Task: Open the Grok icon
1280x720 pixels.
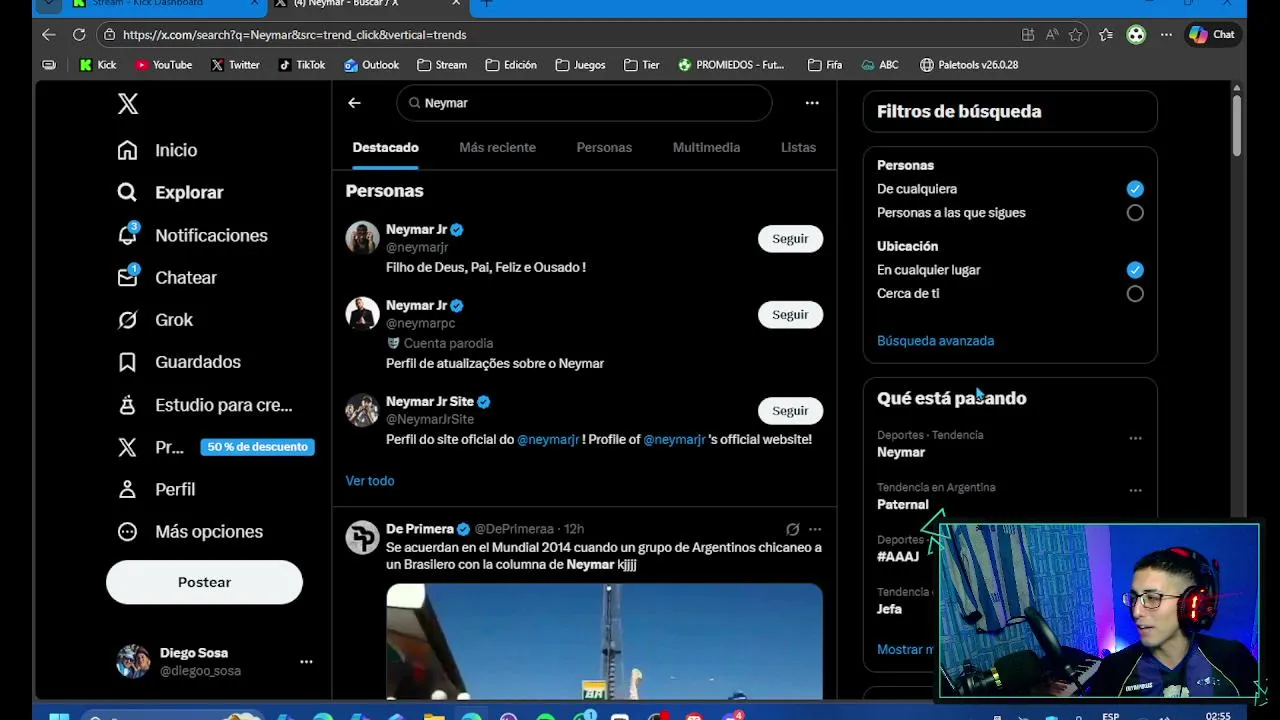Action: 127,320
